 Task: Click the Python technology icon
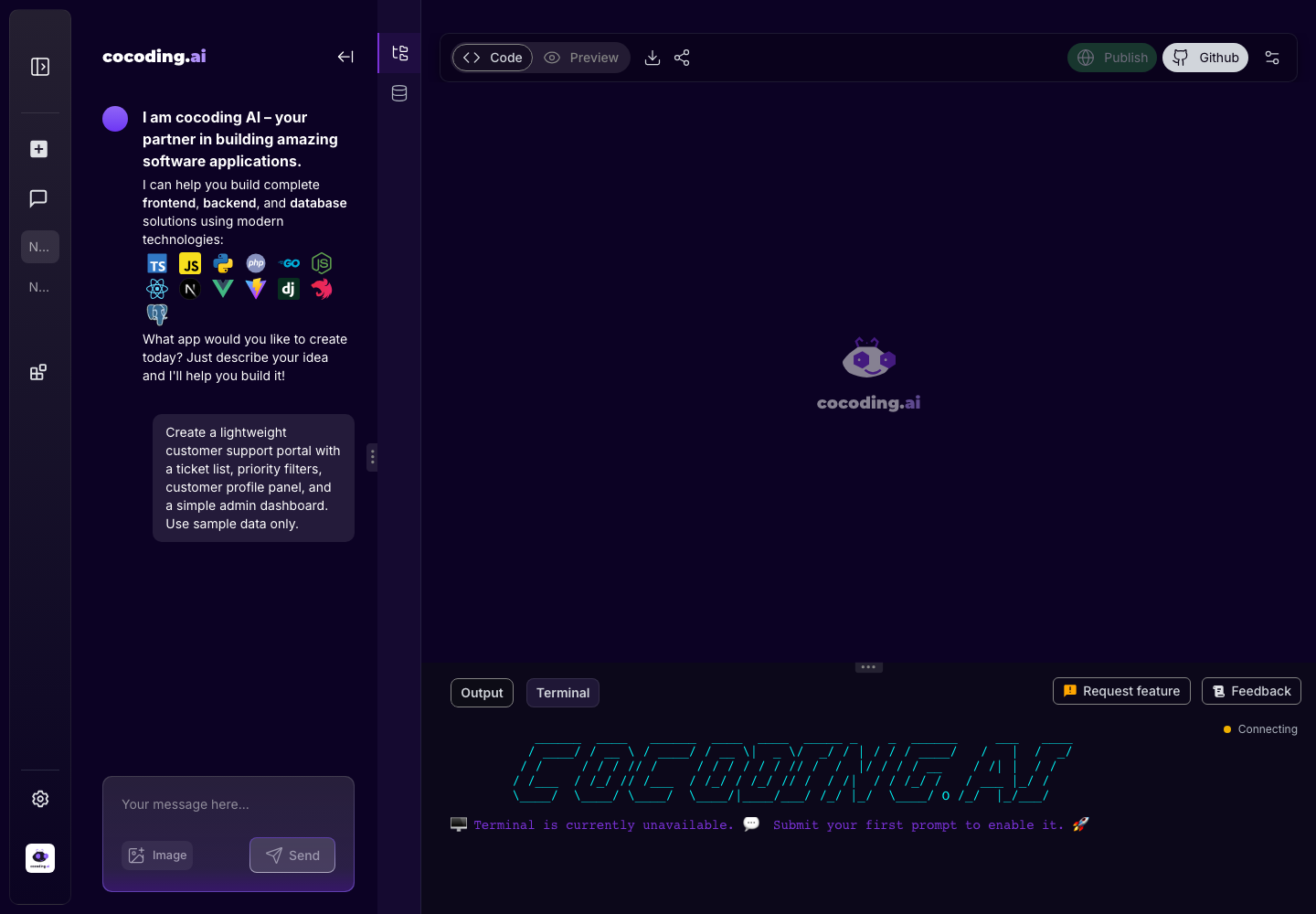click(x=223, y=264)
